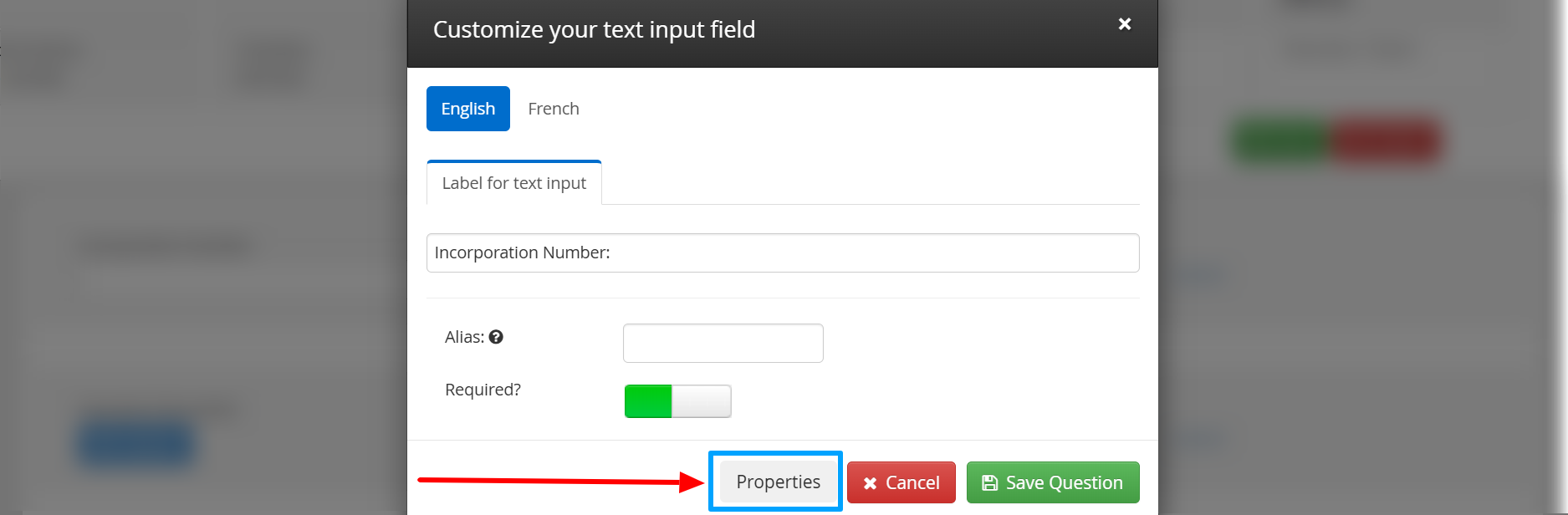Click the blurred red button behind dialog
This screenshot has height=515, width=1568.
tap(1387, 140)
